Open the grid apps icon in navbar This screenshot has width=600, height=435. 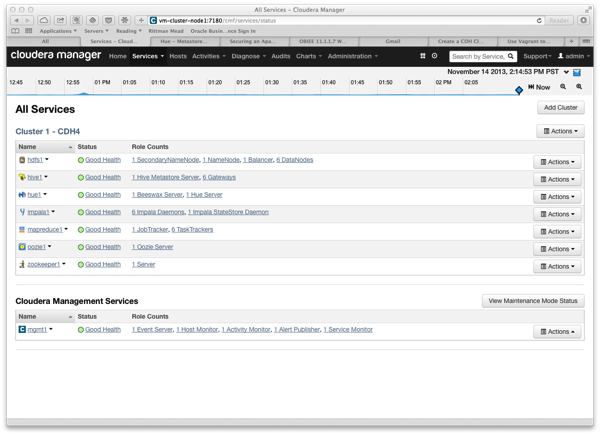423,56
